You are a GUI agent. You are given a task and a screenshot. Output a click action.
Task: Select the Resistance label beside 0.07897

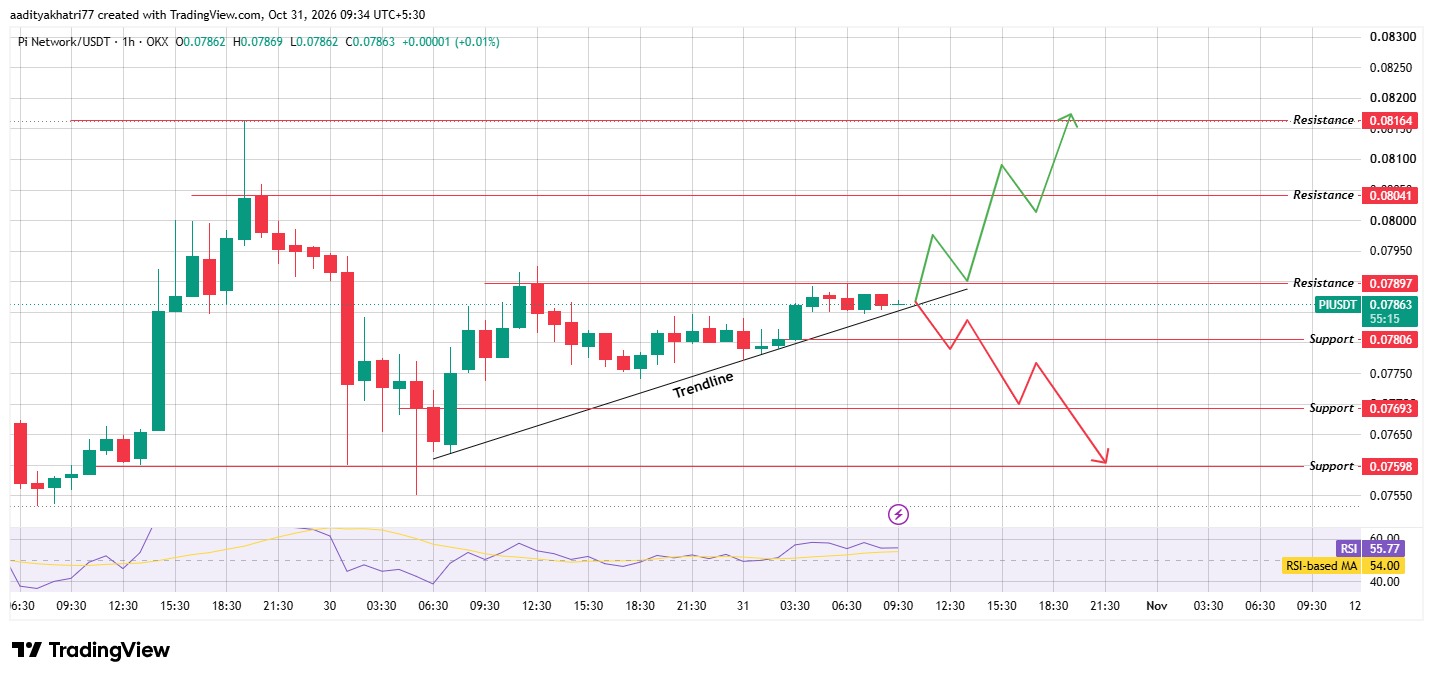pos(1323,283)
